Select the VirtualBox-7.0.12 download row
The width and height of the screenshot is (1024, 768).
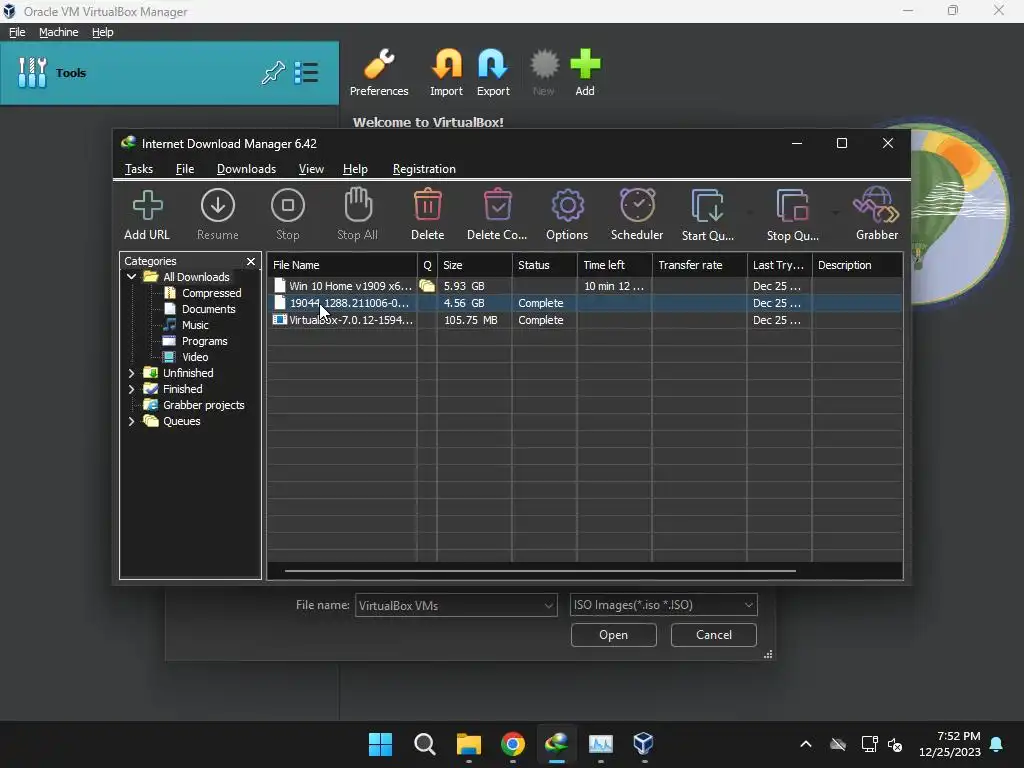coord(585,320)
